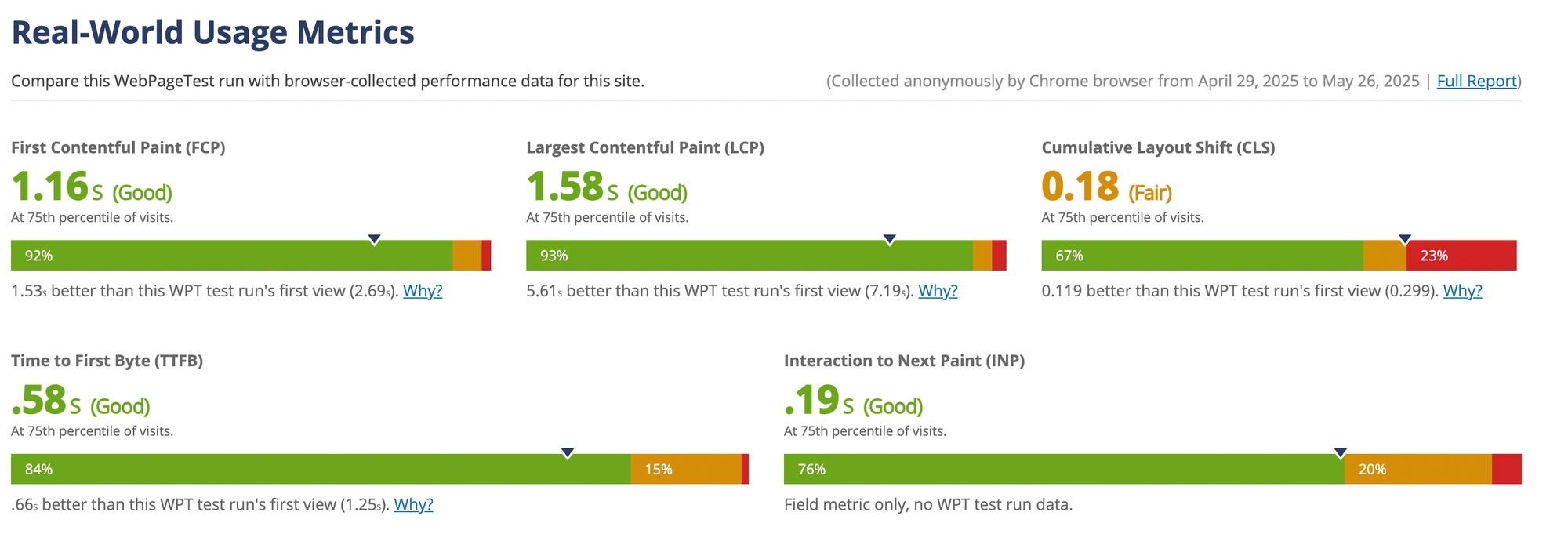The height and width of the screenshot is (552, 1568).
Task: Click the TTFB 'Why?' link
Action: point(413,504)
